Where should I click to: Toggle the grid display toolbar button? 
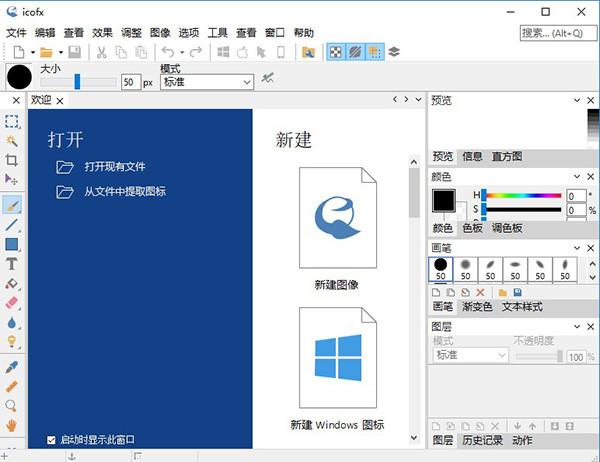click(x=373, y=51)
